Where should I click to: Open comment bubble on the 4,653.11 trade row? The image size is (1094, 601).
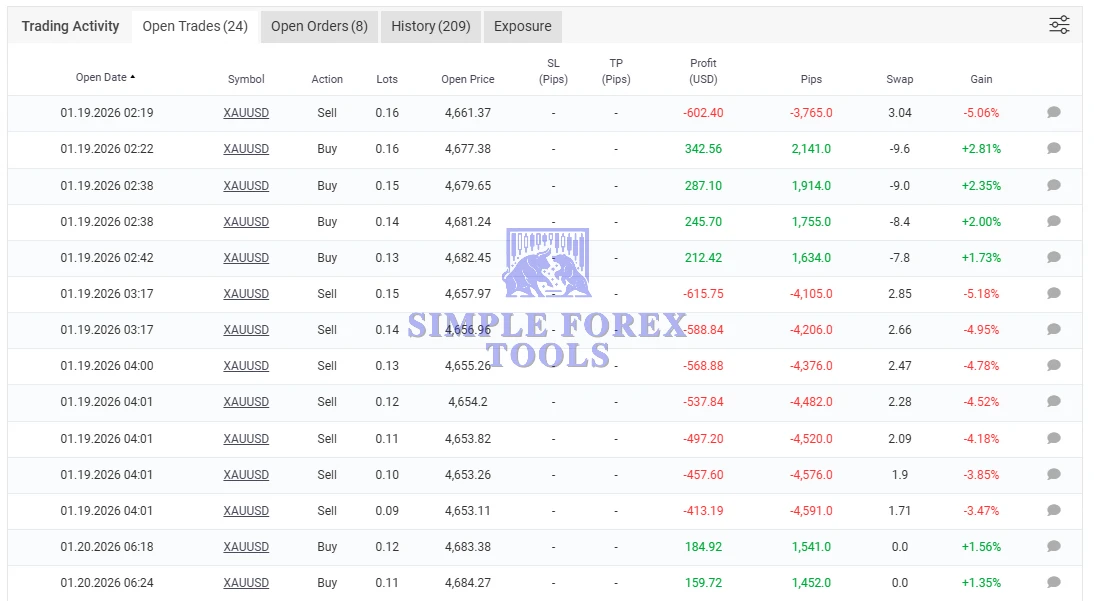coord(1053,510)
